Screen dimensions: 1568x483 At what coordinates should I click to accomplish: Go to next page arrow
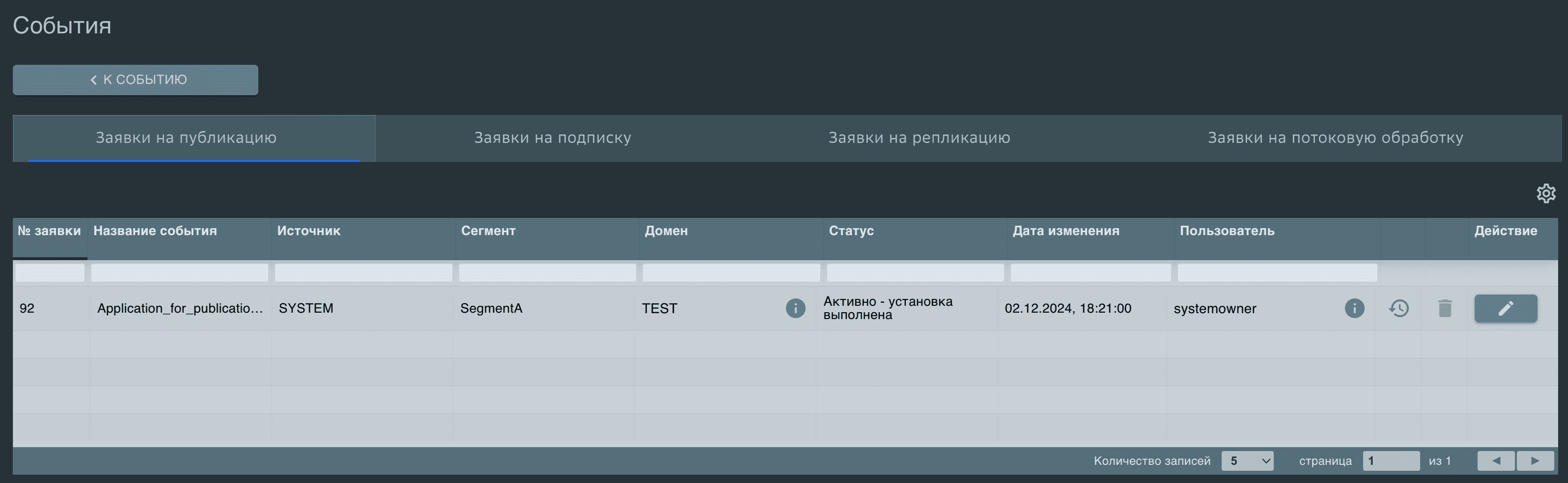click(x=1535, y=460)
